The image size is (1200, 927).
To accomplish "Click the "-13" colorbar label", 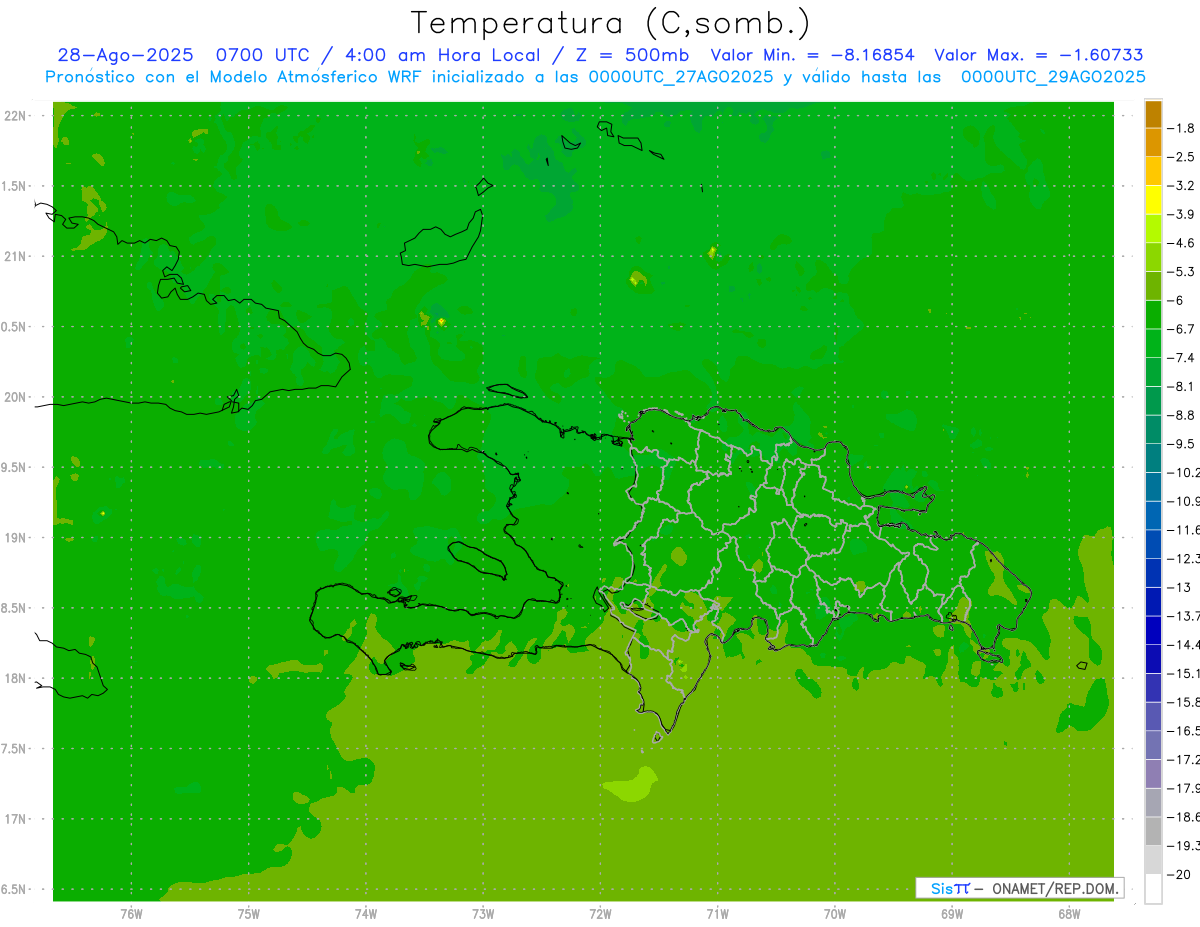I will pos(1180,587).
